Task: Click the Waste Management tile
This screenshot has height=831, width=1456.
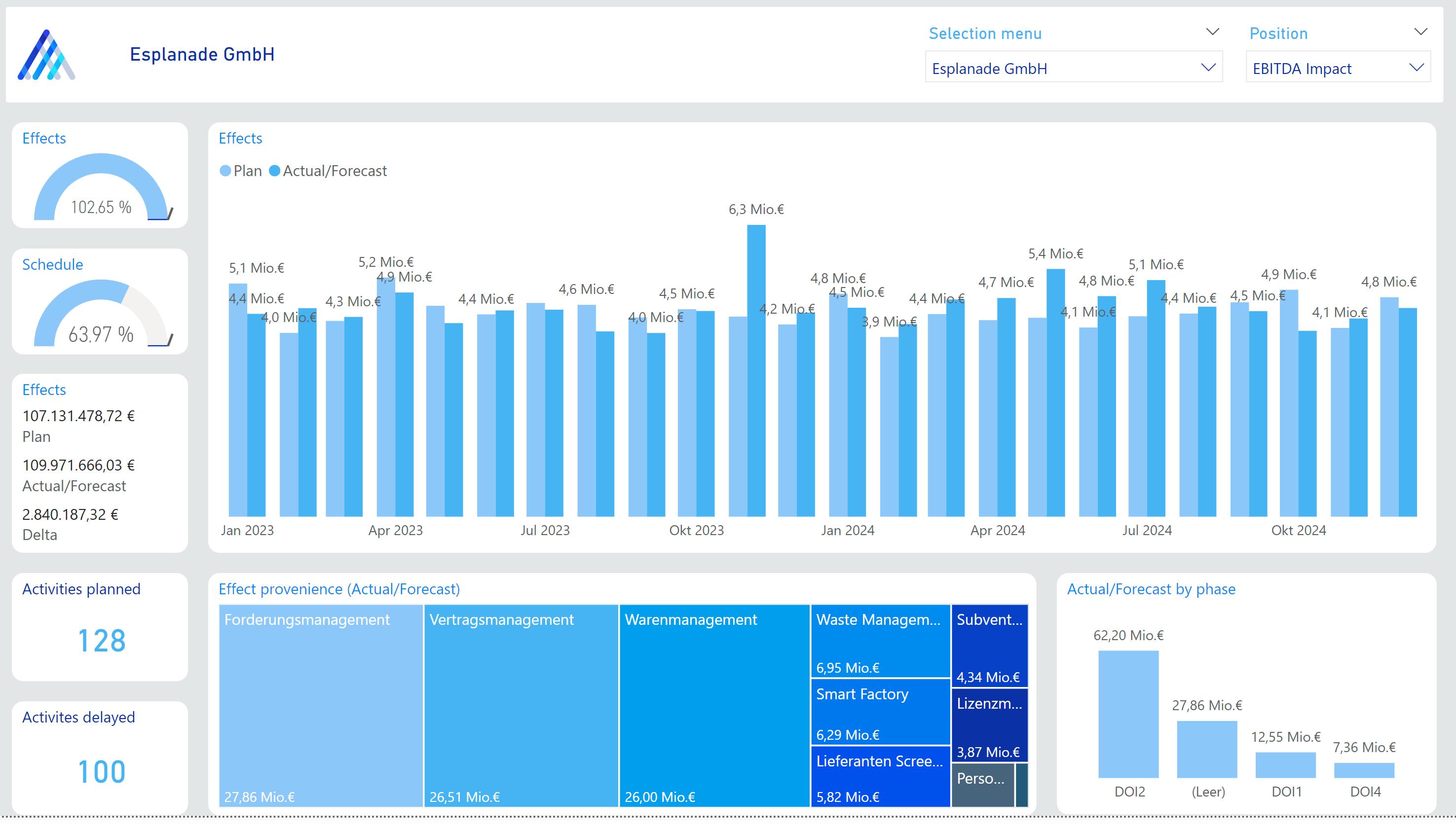Action: [x=879, y=642]
